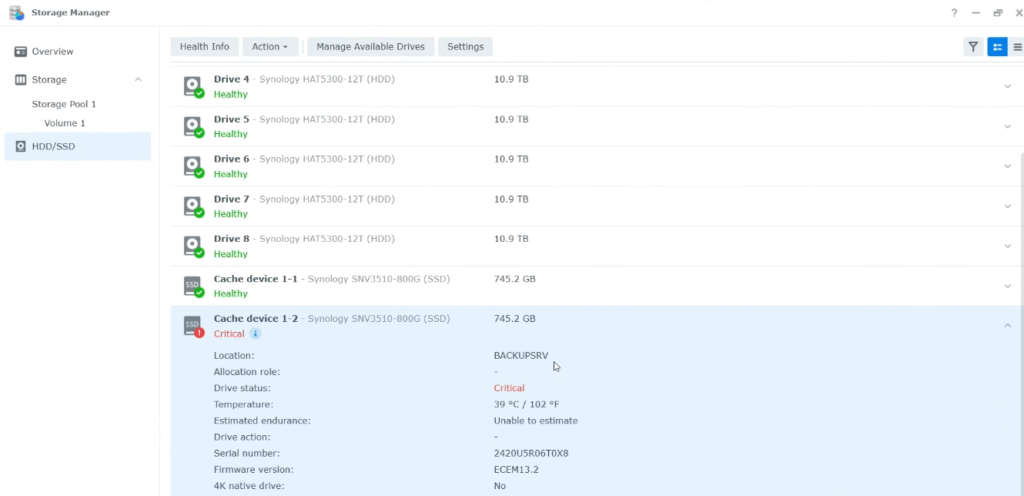Click the Drive 5 healthy disk icon
The height and width of the screenshot is (496, 1024).
(x=193, y=127)
